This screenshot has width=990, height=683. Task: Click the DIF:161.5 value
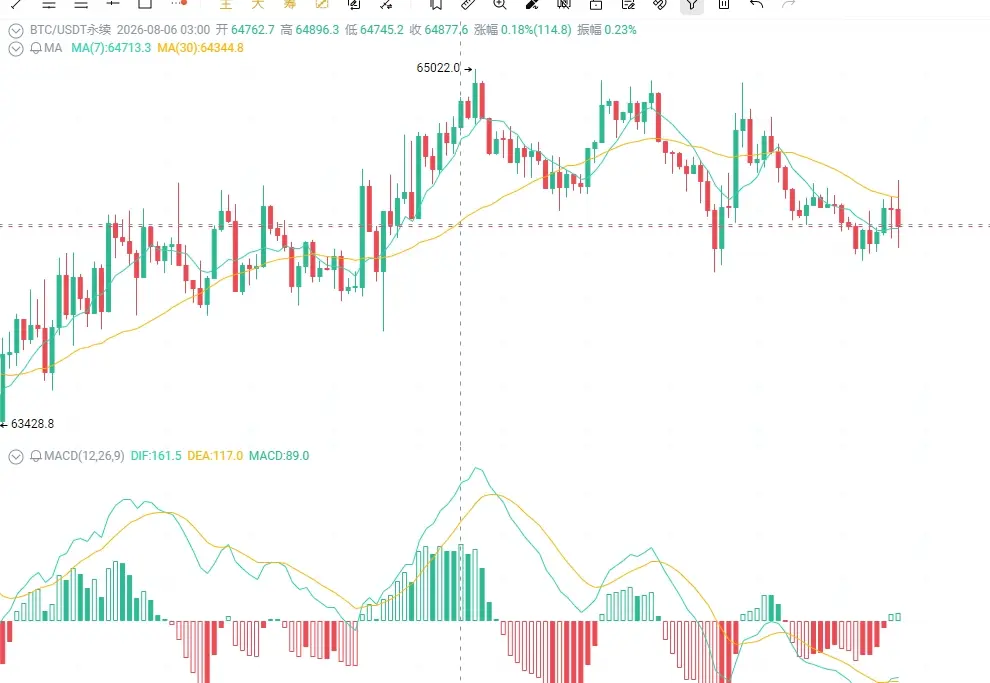click(156, 456)
